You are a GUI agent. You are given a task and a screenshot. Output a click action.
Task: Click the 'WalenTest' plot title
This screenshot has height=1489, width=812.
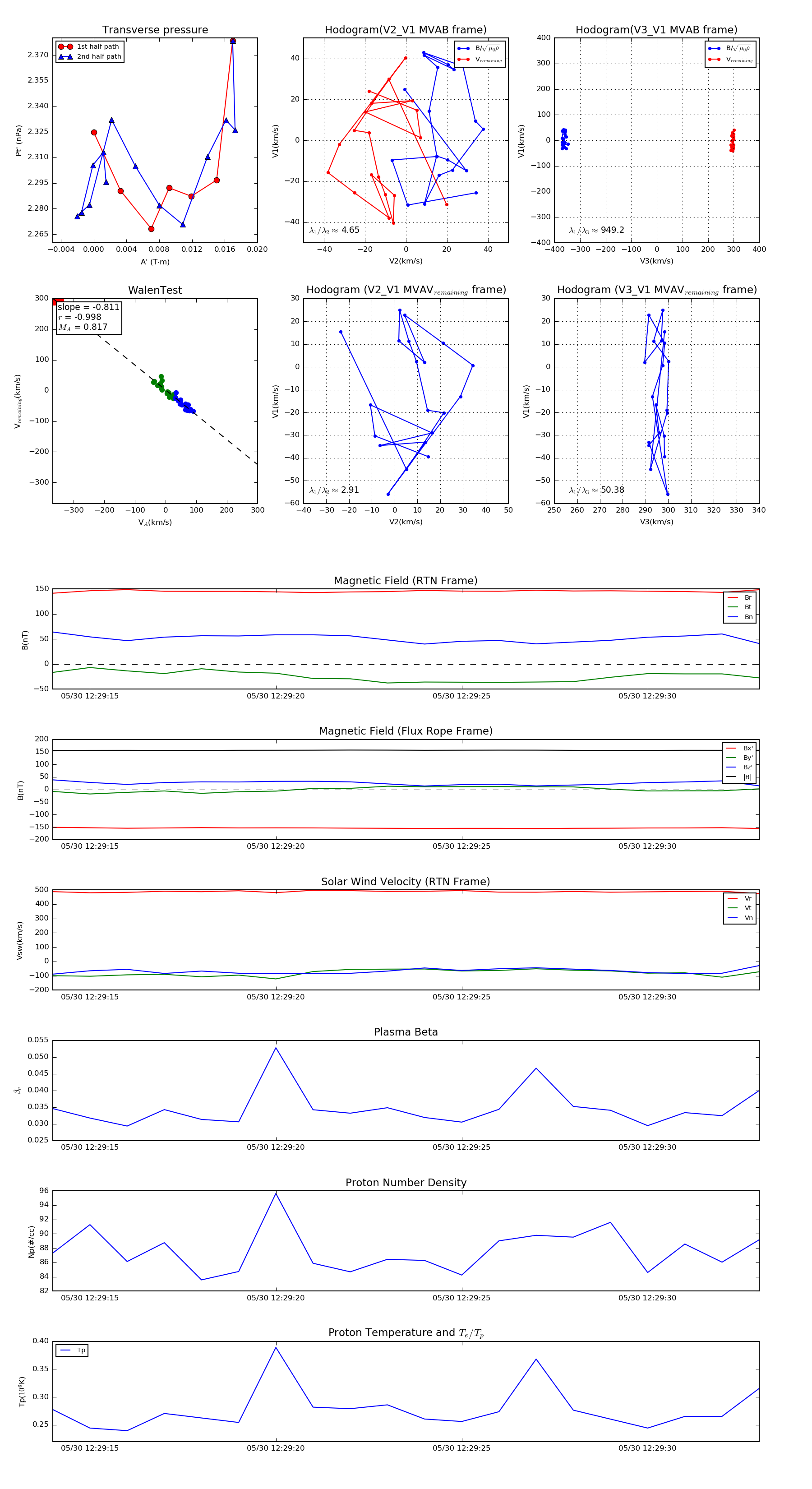(155, 290)
